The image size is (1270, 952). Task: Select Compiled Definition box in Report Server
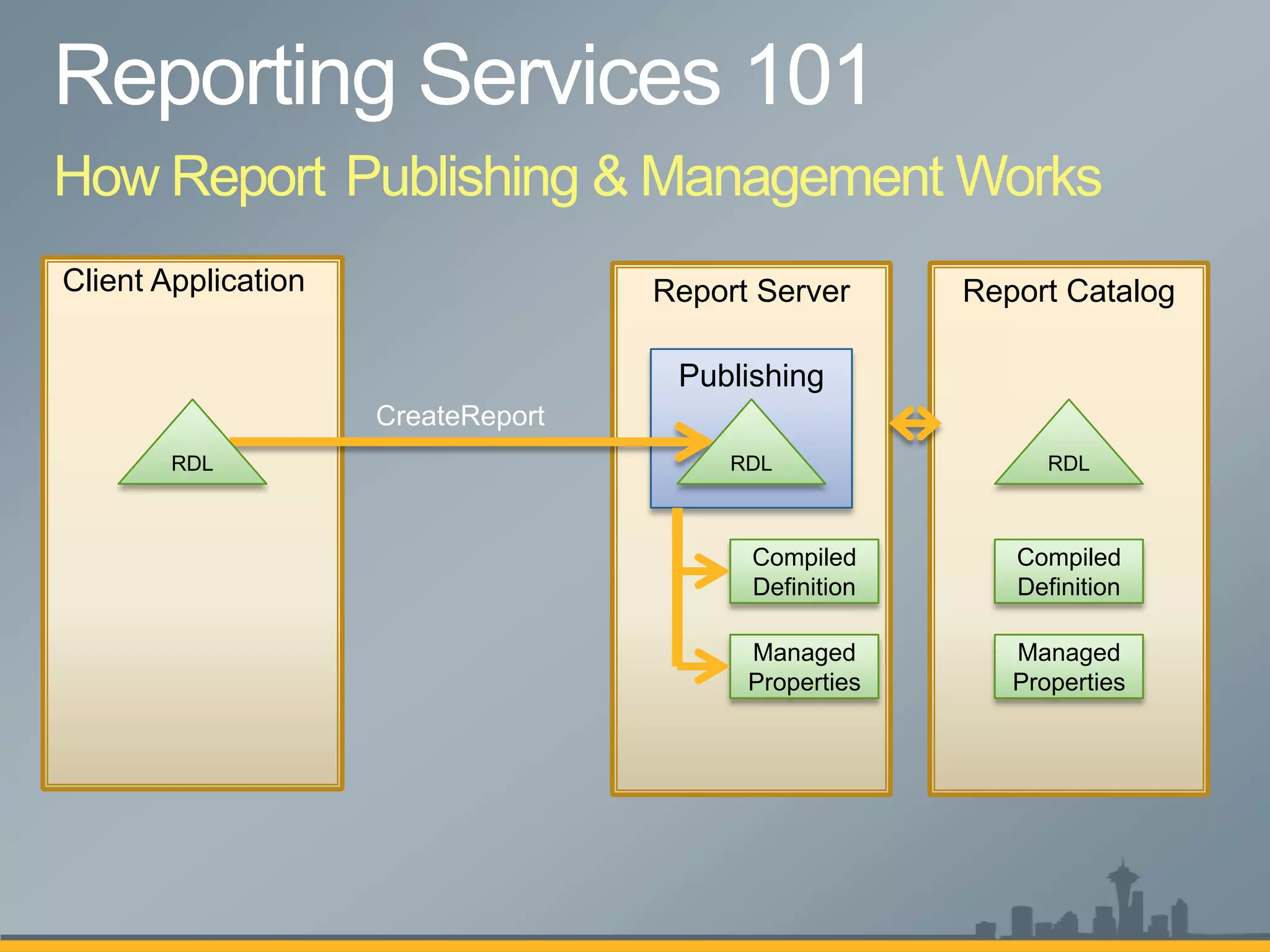click(x=804, y=571)
